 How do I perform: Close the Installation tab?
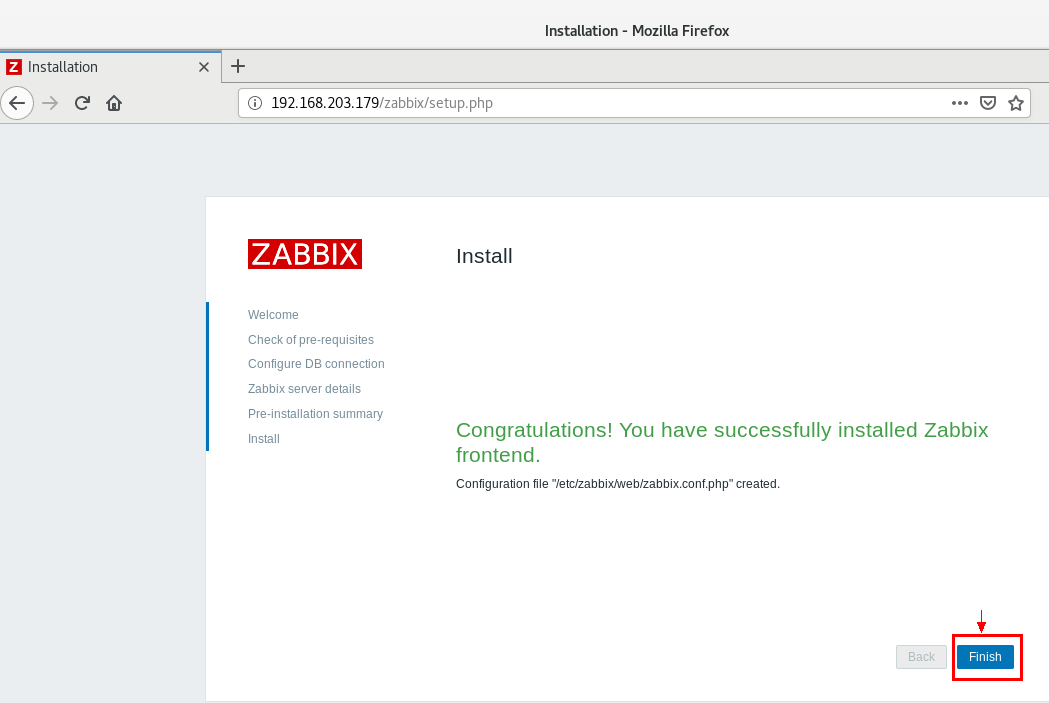204,67
